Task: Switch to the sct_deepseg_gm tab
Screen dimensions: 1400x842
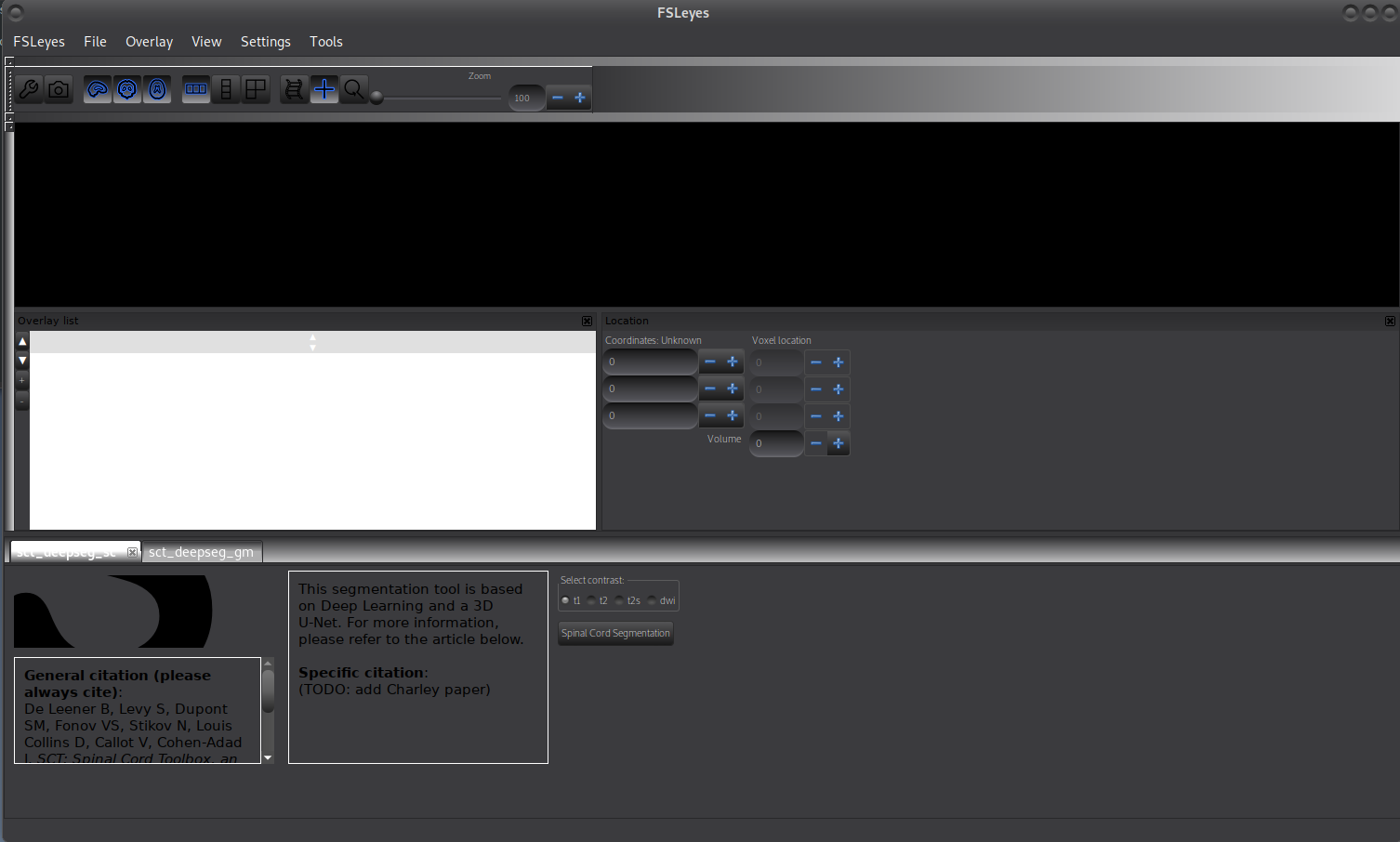Action: tap(201, 551)
